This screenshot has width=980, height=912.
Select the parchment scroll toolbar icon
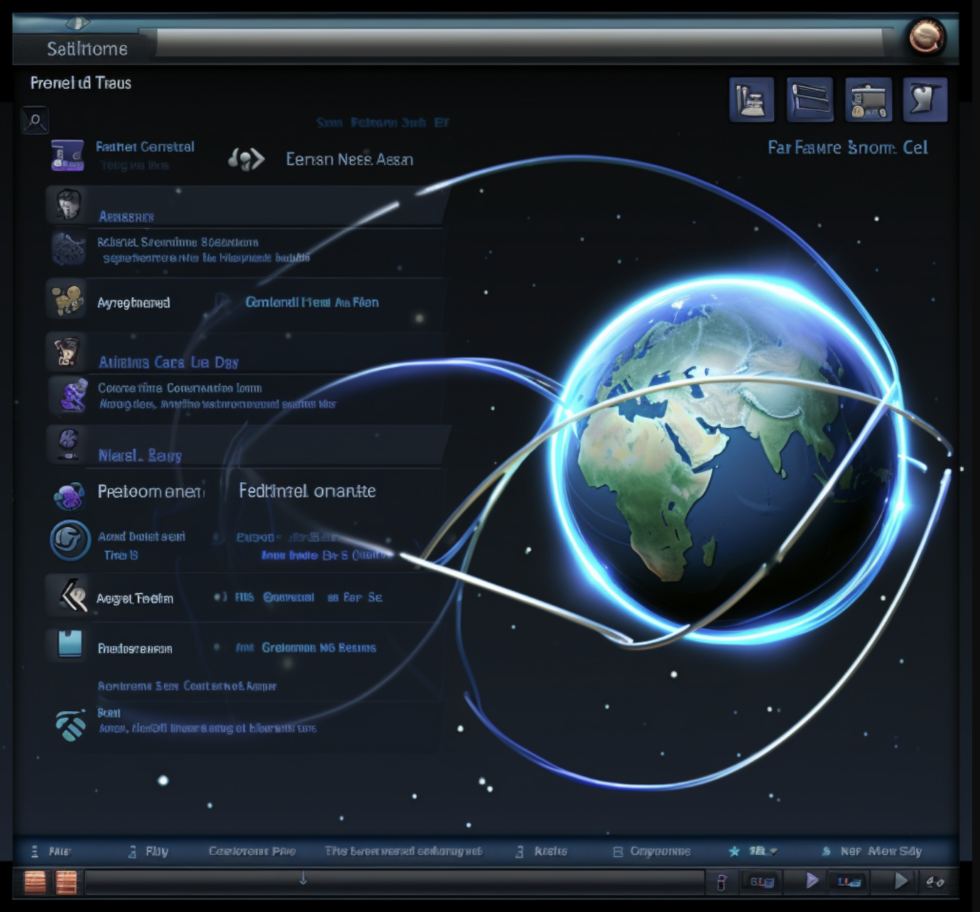coord(925,99)
